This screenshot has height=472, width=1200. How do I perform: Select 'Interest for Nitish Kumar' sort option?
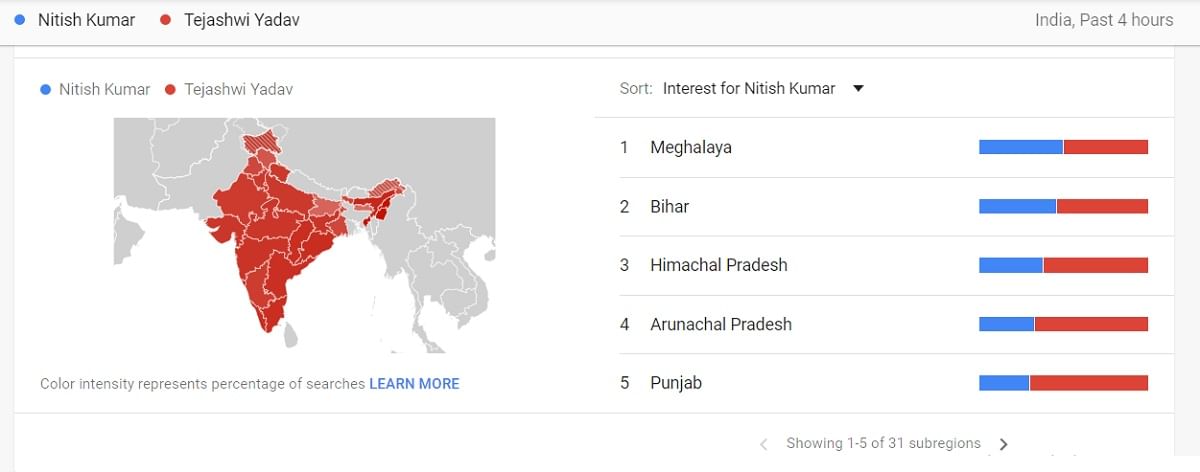click(748, 88)
